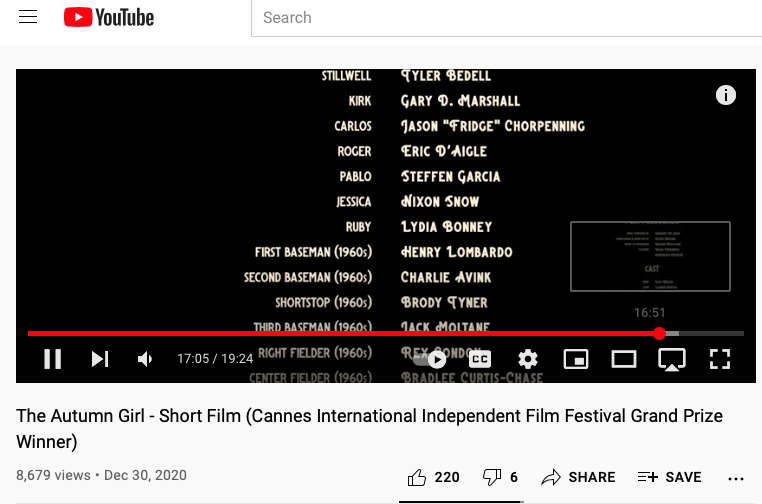The height and width of the screenshot is (504, 762).
Task: Open the video info cards icon
Action: tap(726, 95)
